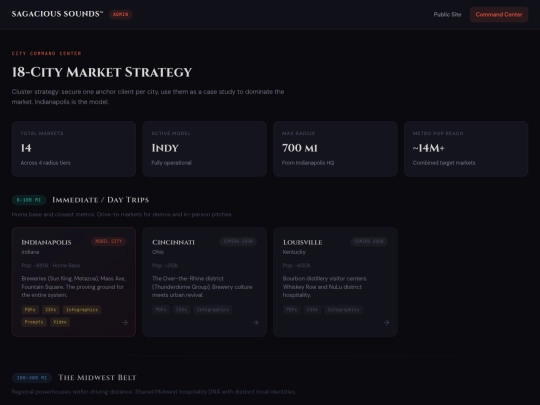
Task: Click Cincinnati's COMING SOON badge
Action: coord(238,241)
